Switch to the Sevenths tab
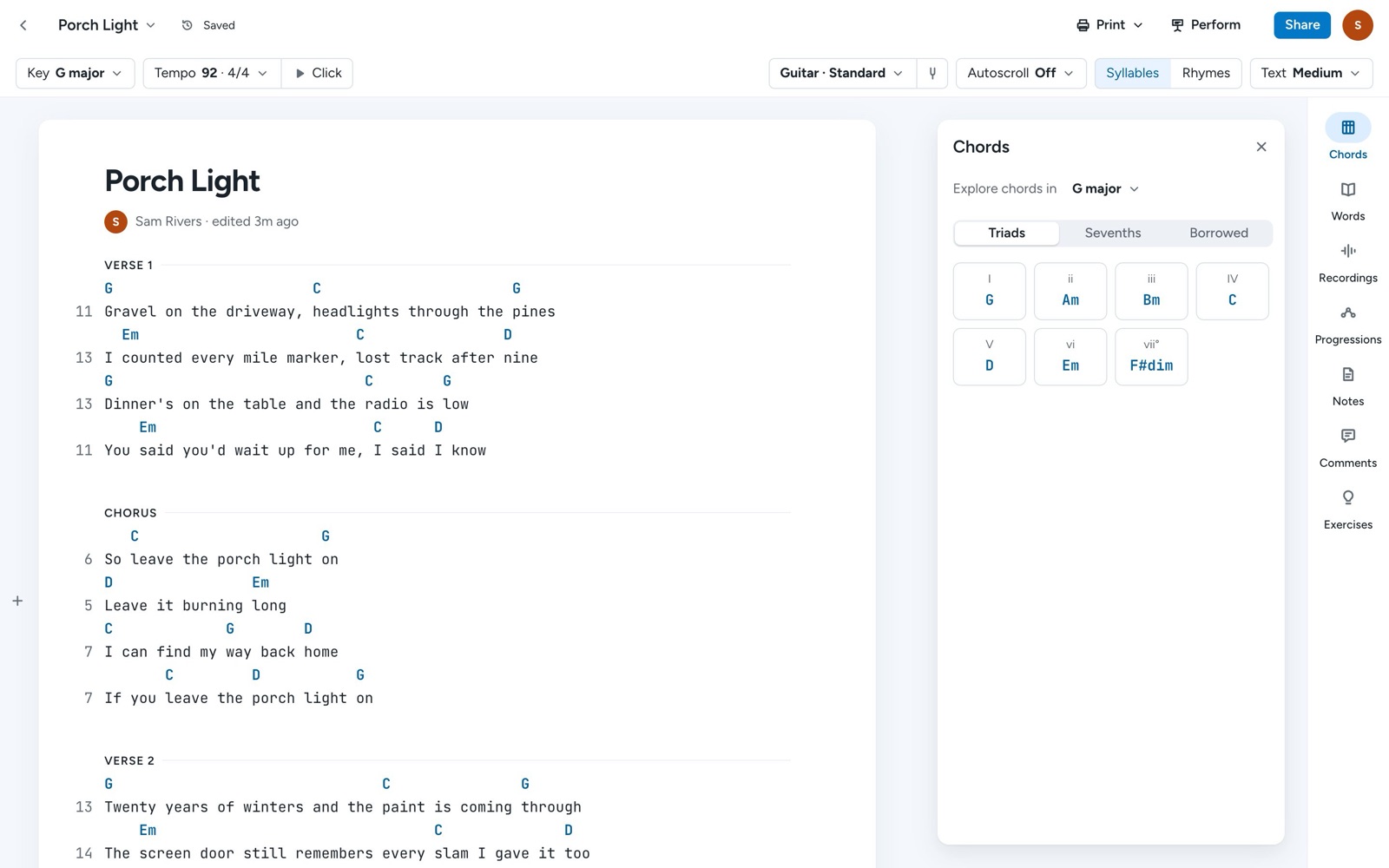 pos(1113,233)
